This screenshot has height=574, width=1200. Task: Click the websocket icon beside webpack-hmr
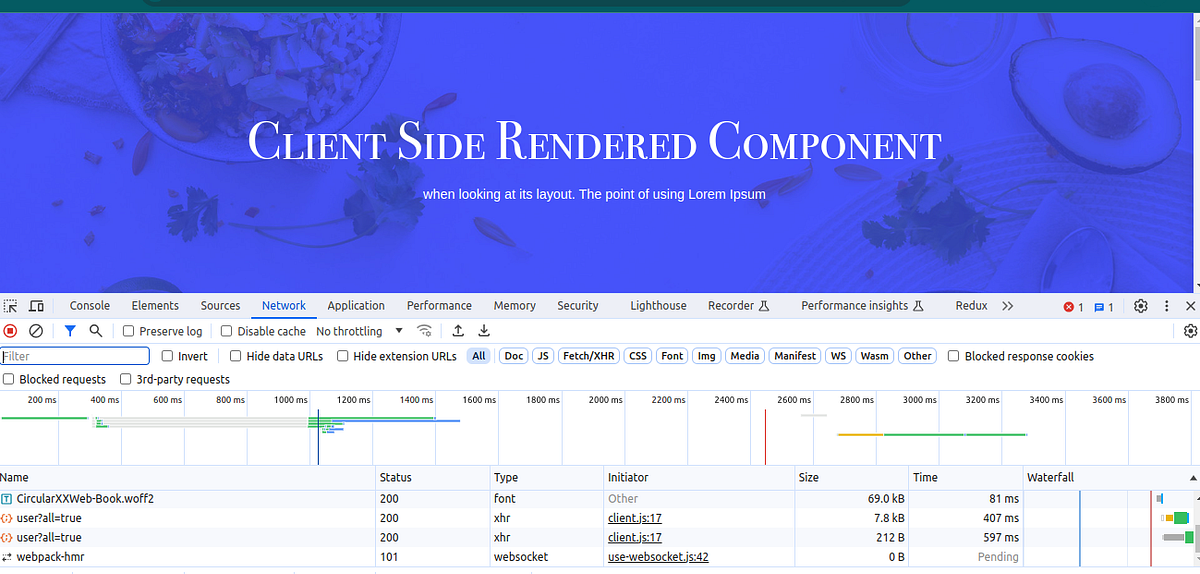pyautogui.click(x=7, y=557)
